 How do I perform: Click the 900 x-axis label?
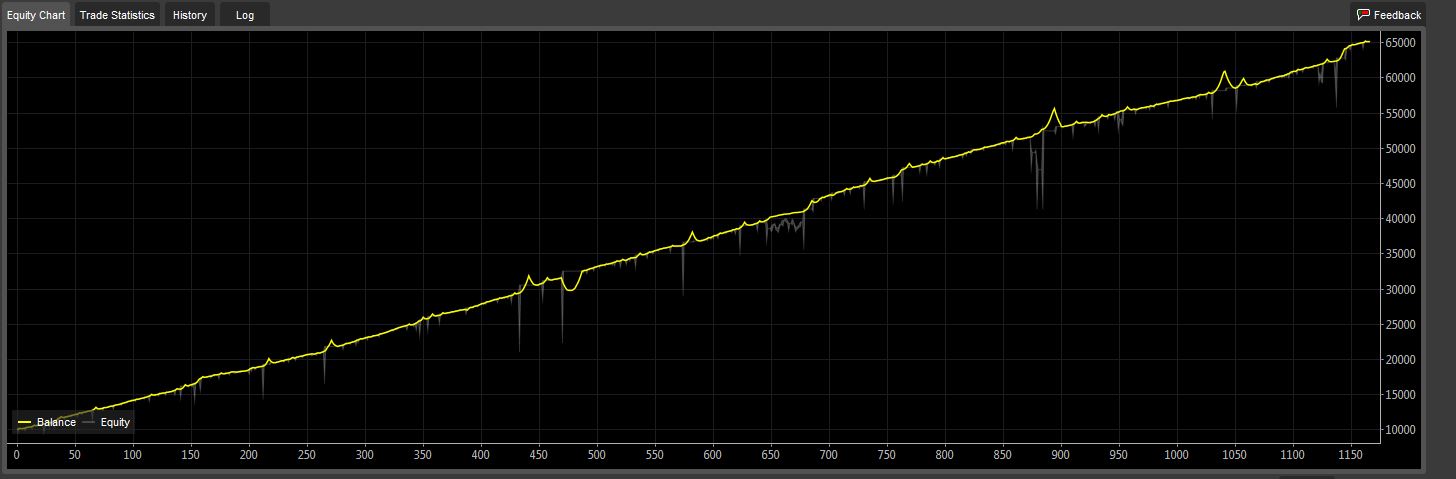tap(1060, 455)
